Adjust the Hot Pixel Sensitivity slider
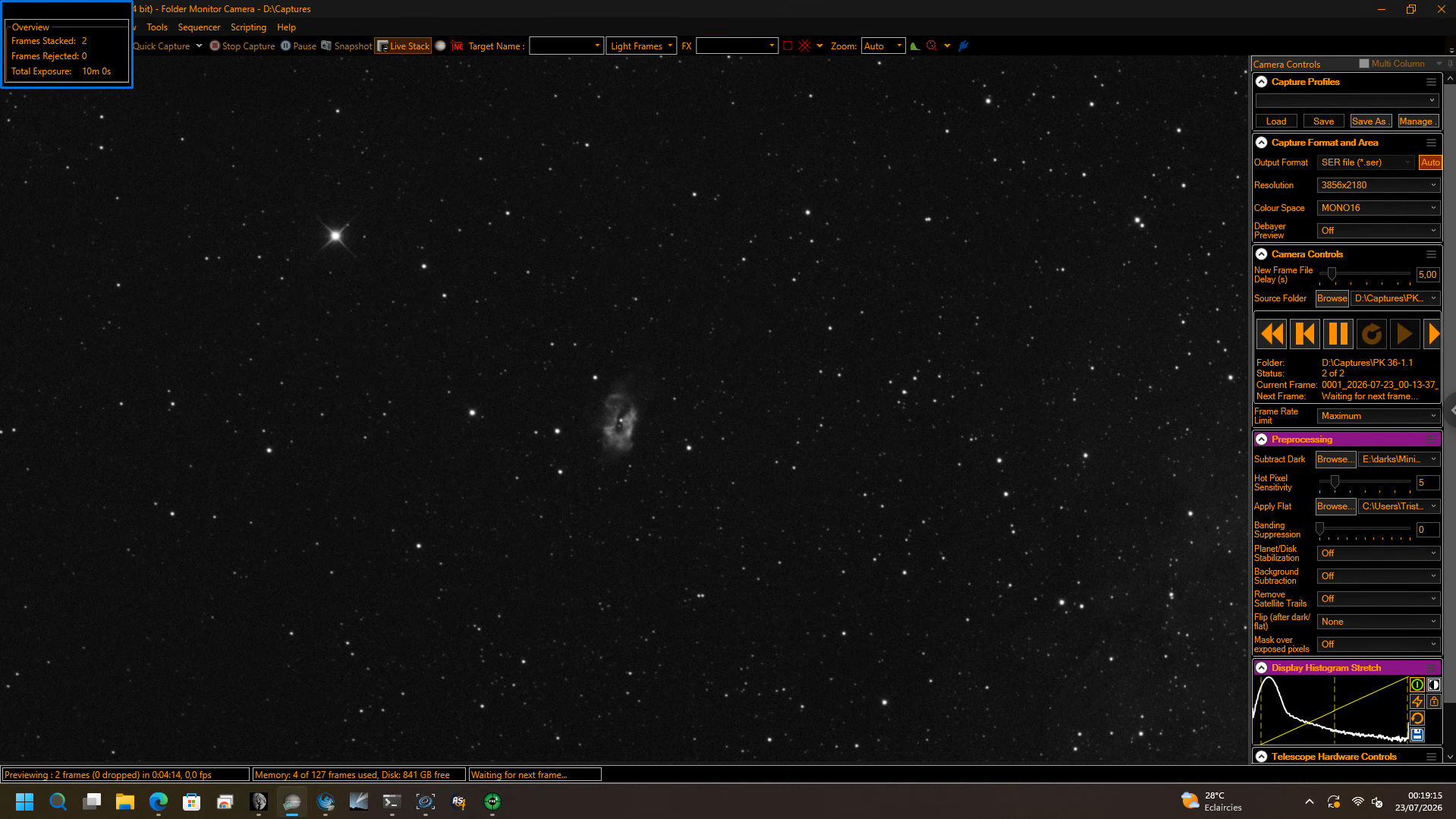 1335,482
